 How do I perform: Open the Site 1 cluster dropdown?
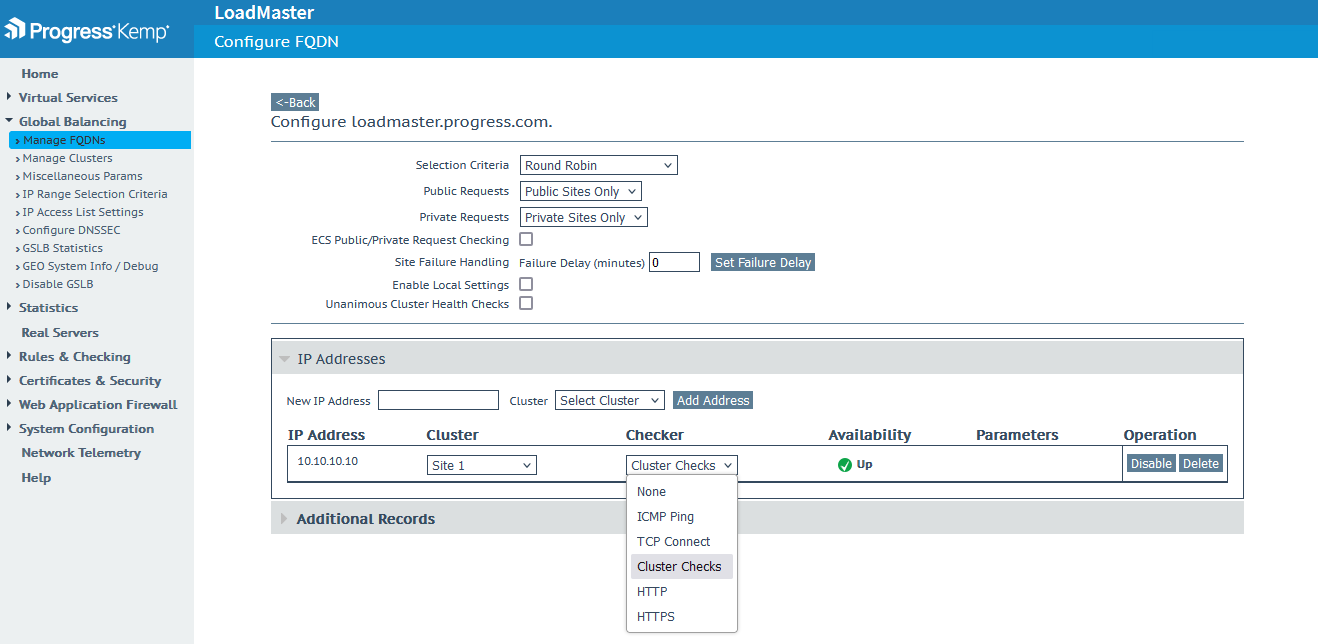tap(482, 465)
